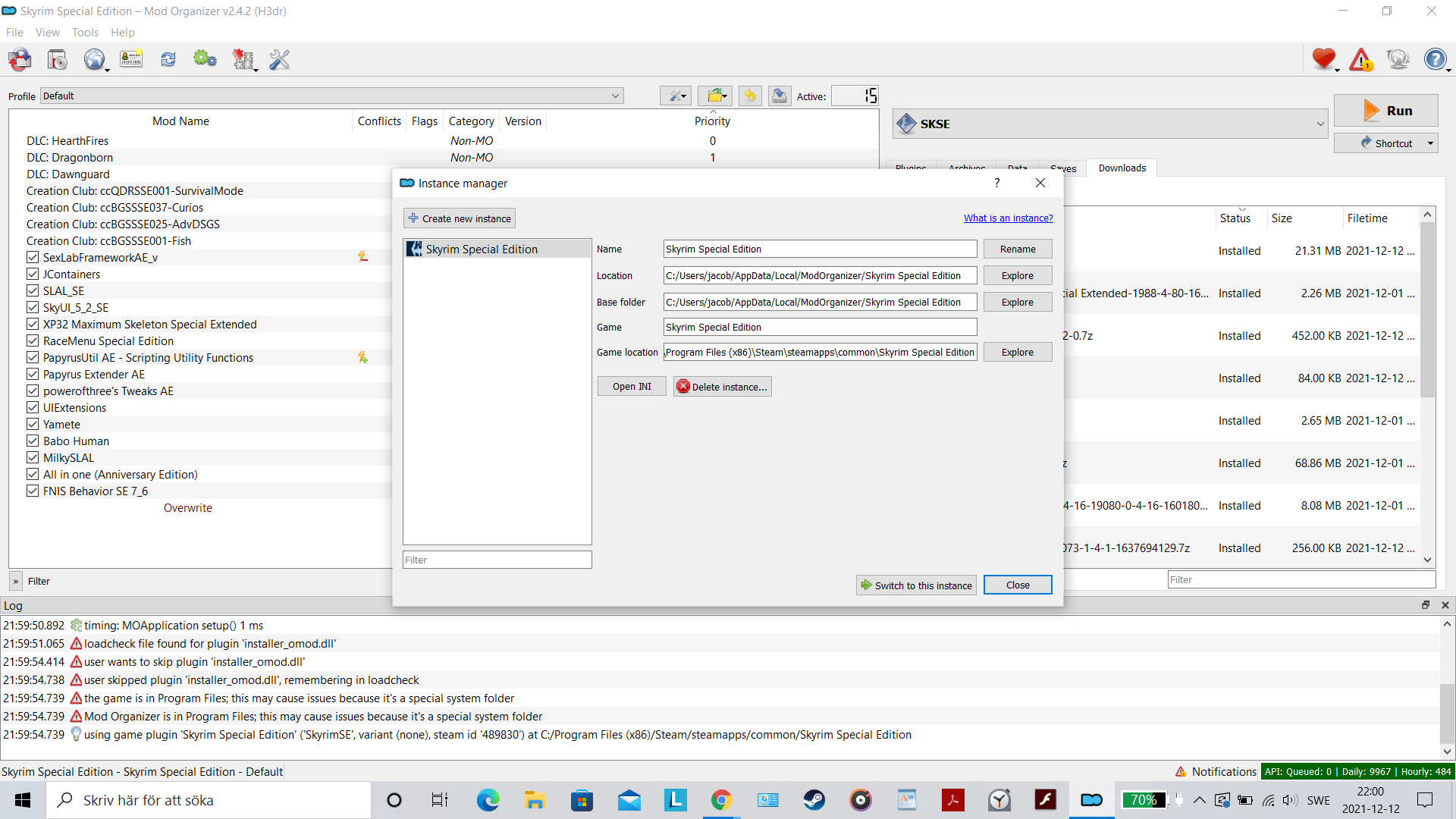1456x819 pixels.
Task: Open the instance manager toolbar icon
Action: pyautogui.click(x=20, y=59)
